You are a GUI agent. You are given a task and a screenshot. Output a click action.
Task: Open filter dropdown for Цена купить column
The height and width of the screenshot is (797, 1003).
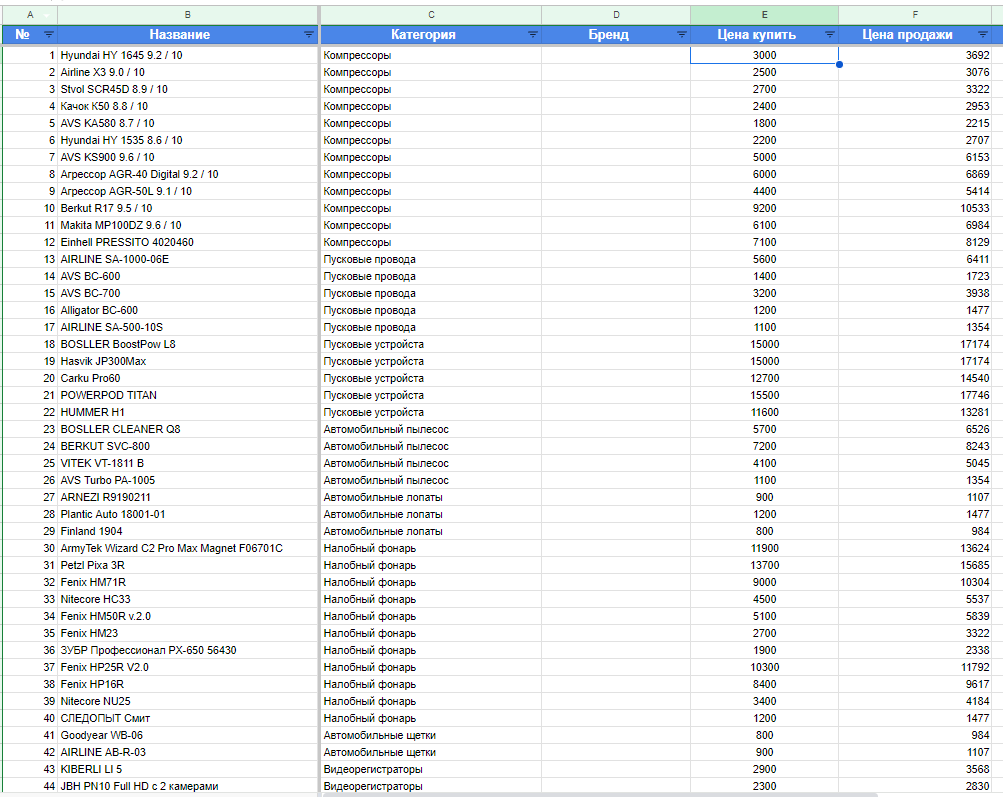(829, 35)
